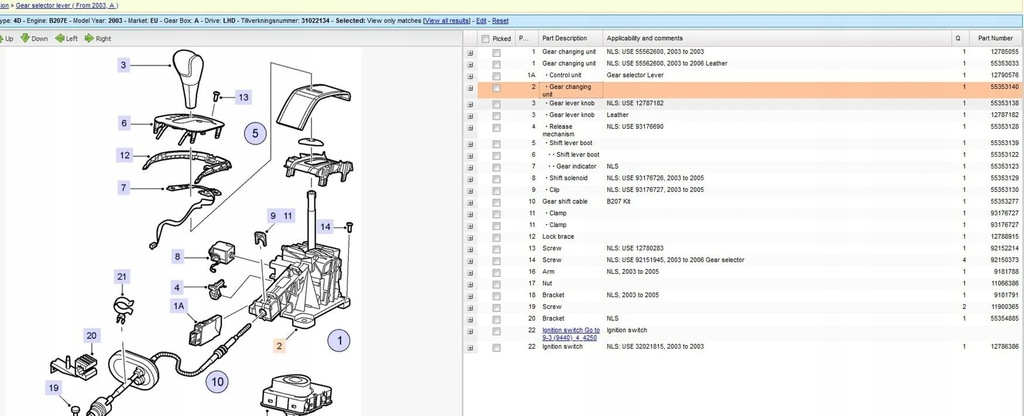The height and width of the screenshot is (416, 1024).
Task: Click circled callout 5 in the diagram
Action: [x=255, y=133]
